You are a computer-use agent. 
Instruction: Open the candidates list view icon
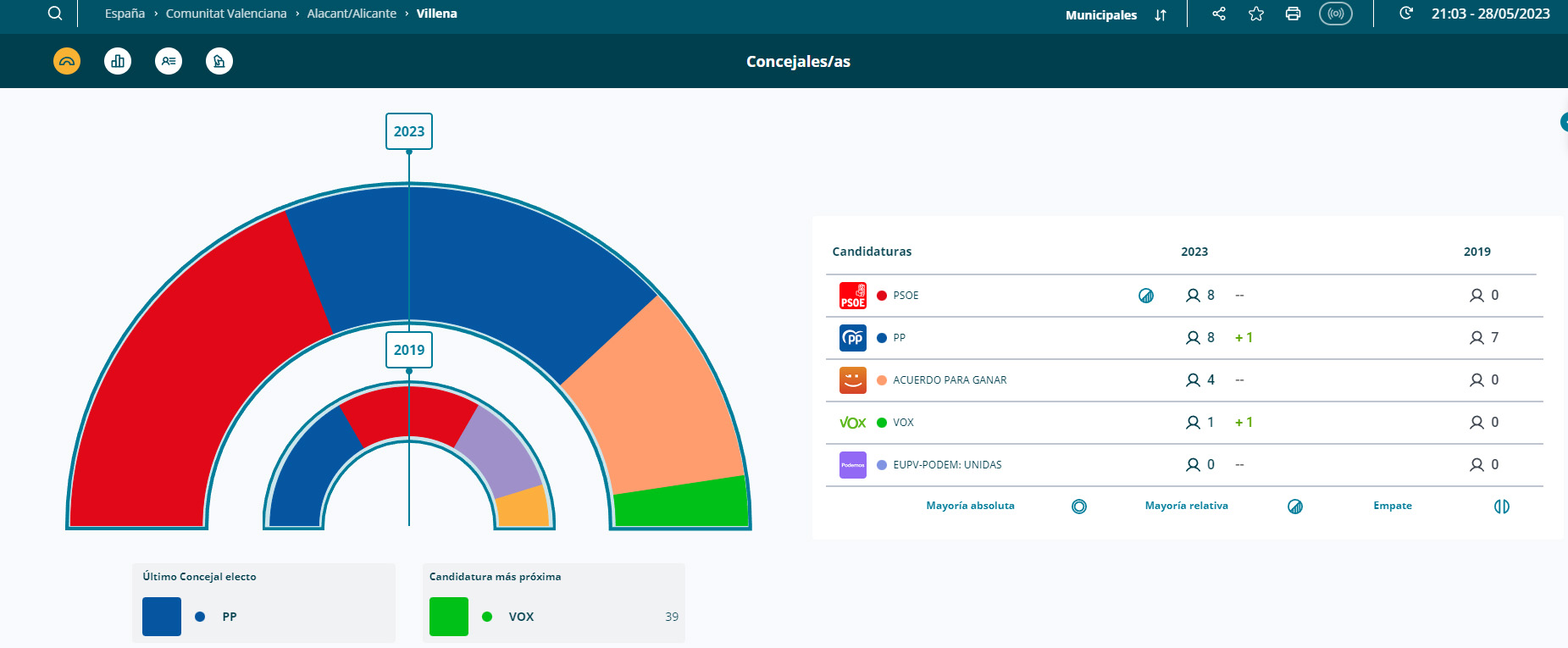pos(169,61)
